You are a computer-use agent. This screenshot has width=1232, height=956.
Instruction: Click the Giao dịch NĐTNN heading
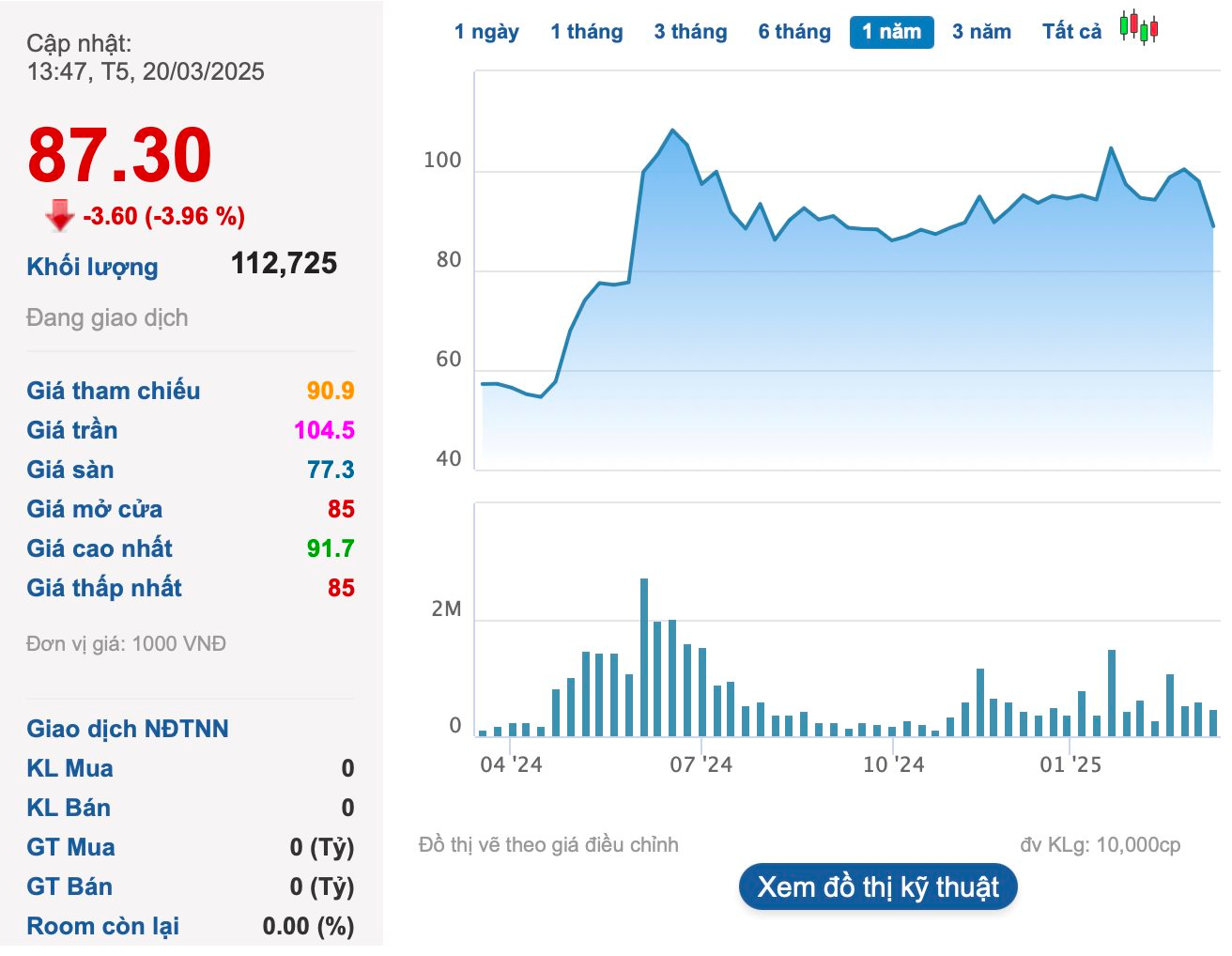pyautogui.click(x=128, y=729)
